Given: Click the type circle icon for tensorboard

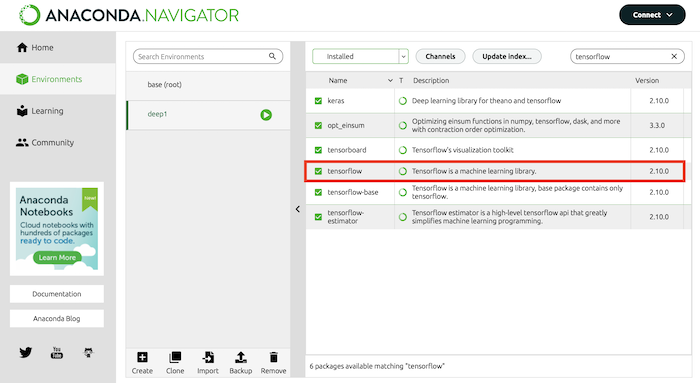Looking at the screenshot, I should [x=403, y=150].
